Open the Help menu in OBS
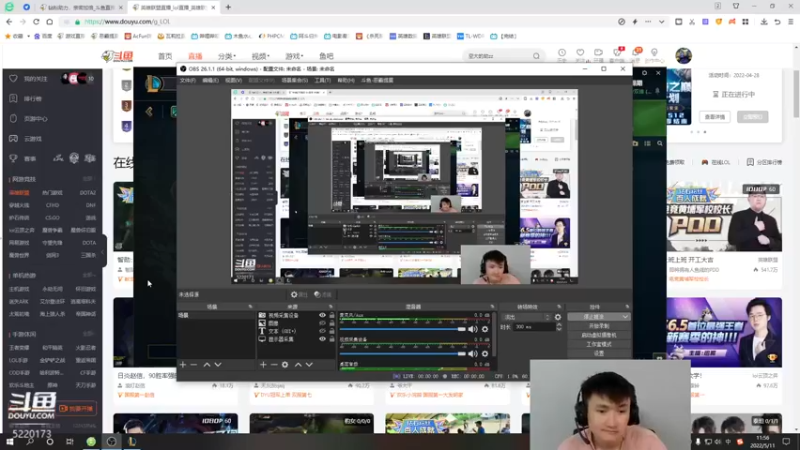The width and height of the screenshot is (800, 450). point(345,80)
